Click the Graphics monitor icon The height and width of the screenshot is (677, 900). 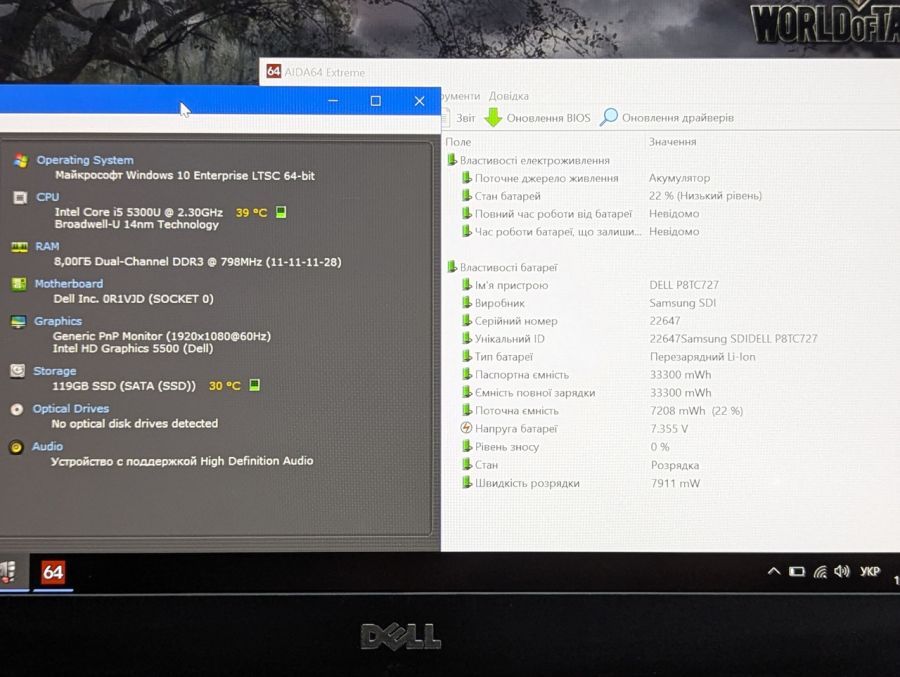(x=18, y=322)
